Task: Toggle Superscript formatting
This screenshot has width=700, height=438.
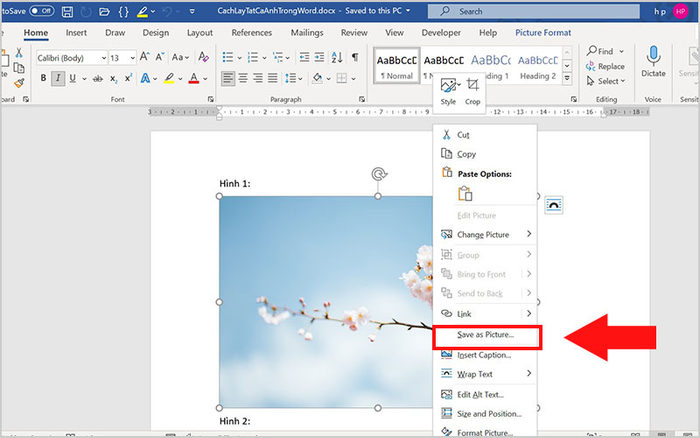Action: coord(128,78)
